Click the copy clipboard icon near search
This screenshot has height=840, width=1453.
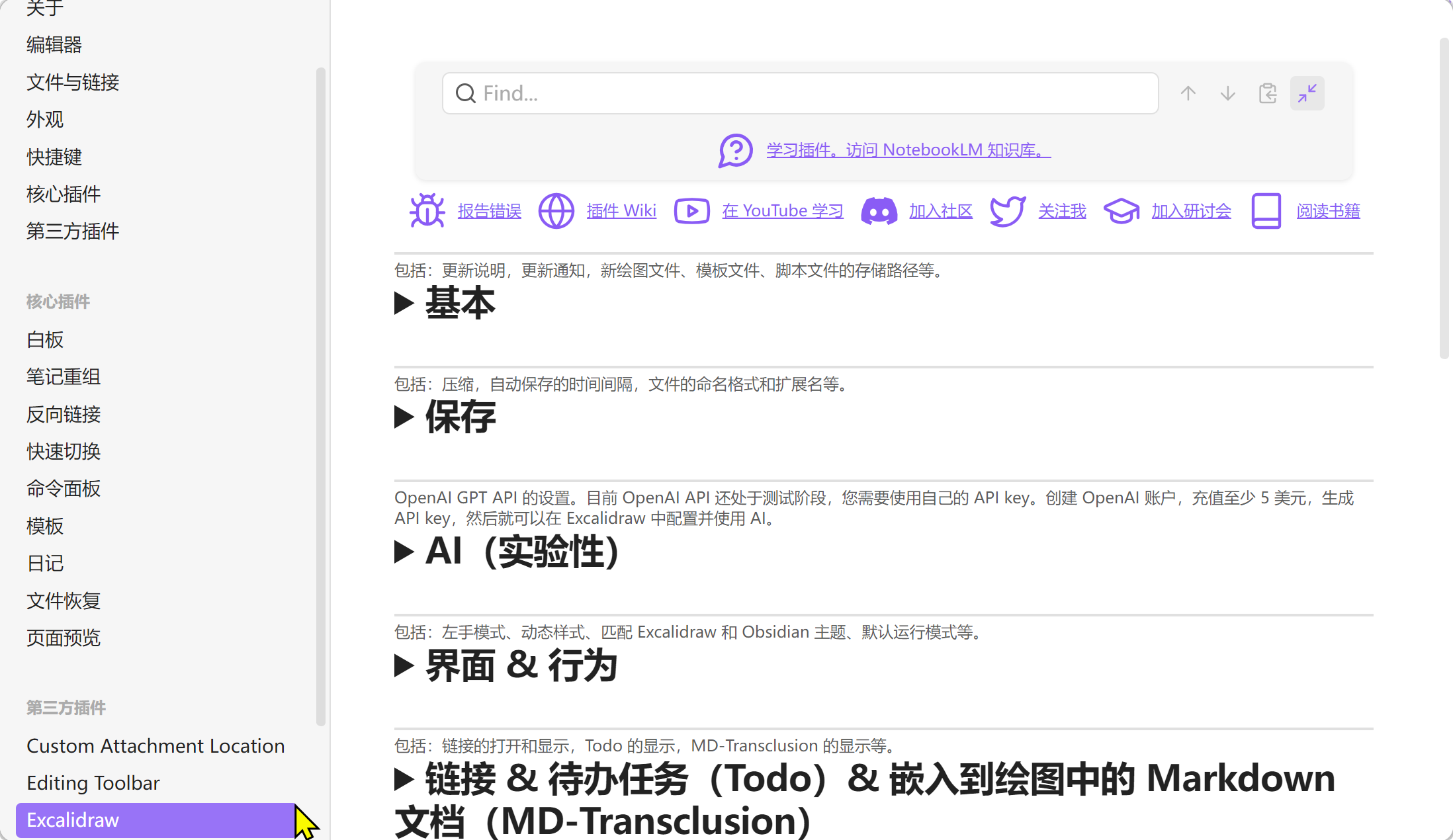[1267, 93]
